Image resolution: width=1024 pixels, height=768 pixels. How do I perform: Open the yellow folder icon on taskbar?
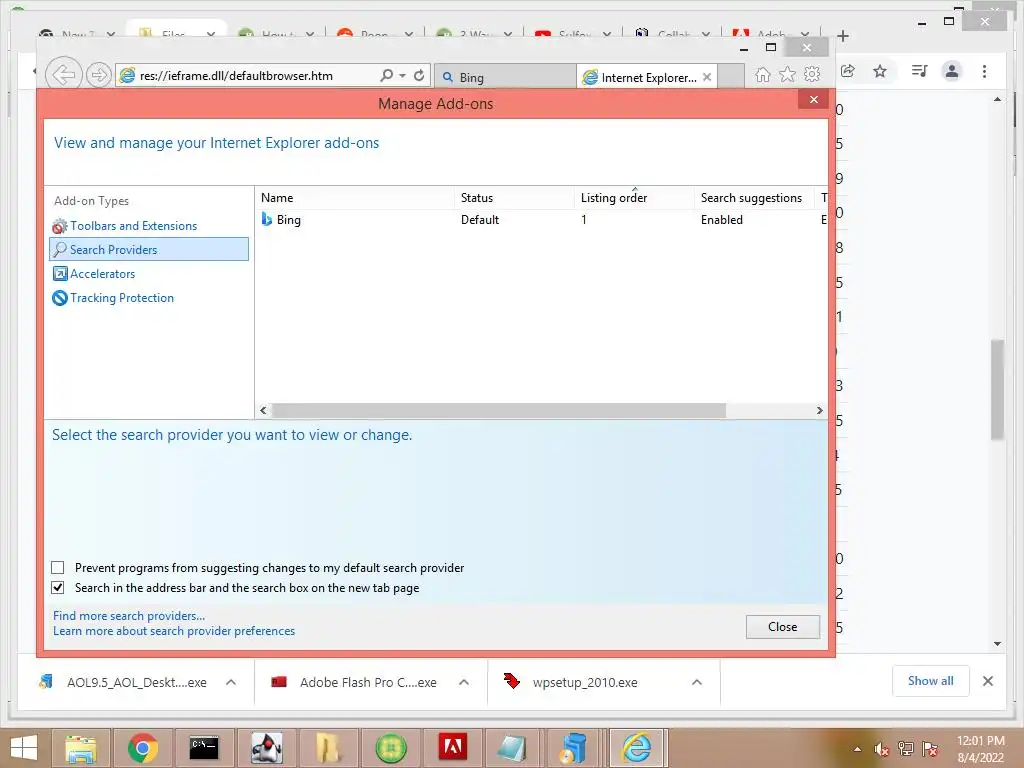(327, 748)
